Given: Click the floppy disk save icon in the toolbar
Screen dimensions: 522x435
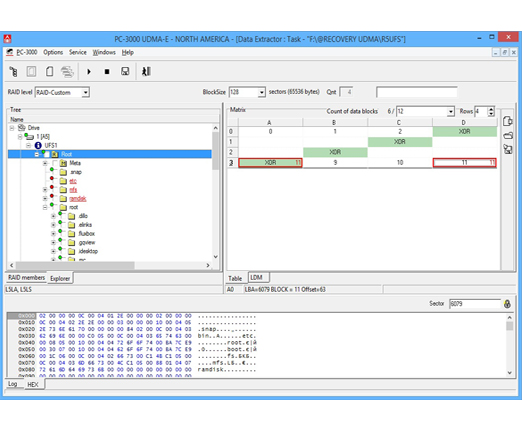Looking at the screenshot, I should 125,71.
